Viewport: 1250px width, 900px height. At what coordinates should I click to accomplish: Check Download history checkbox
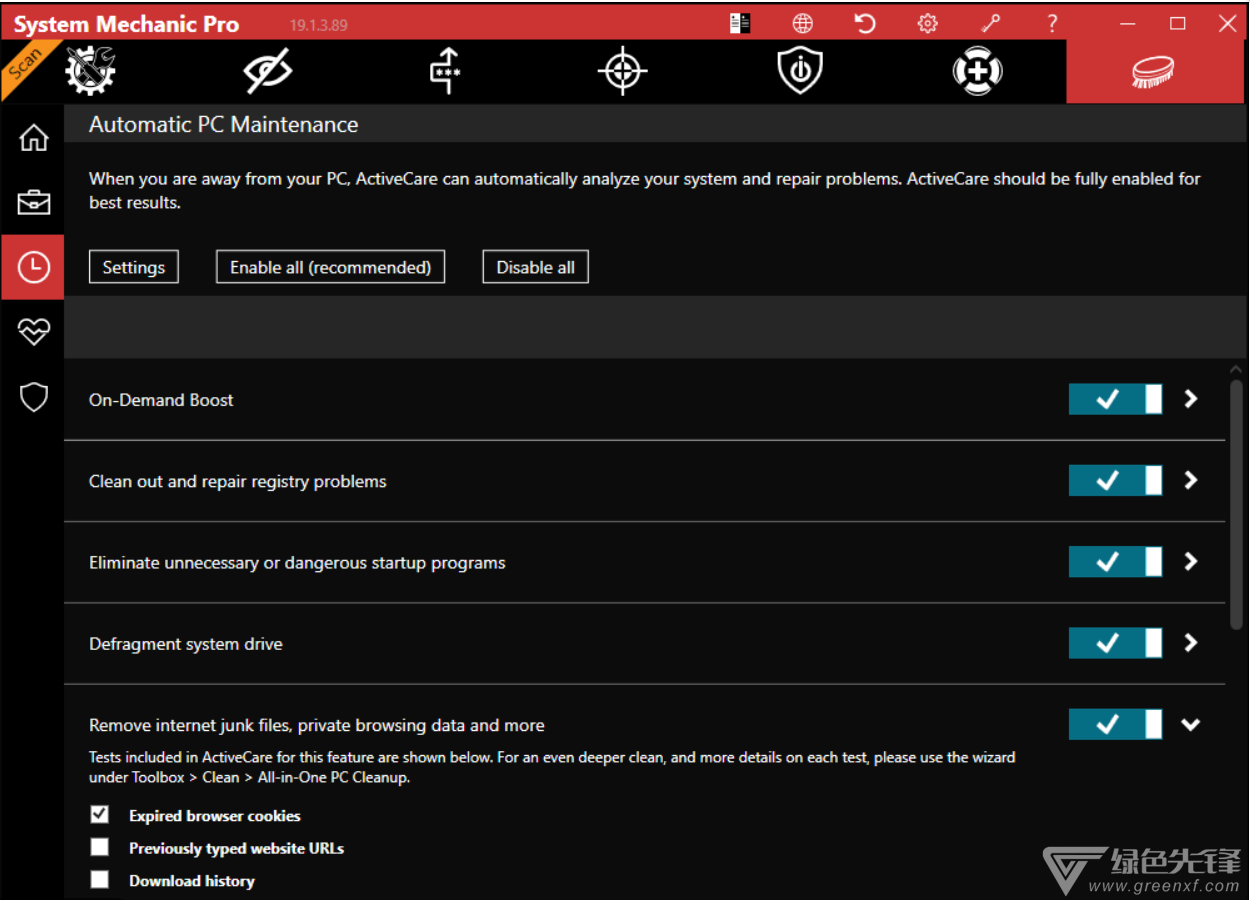tap(99, 879)
